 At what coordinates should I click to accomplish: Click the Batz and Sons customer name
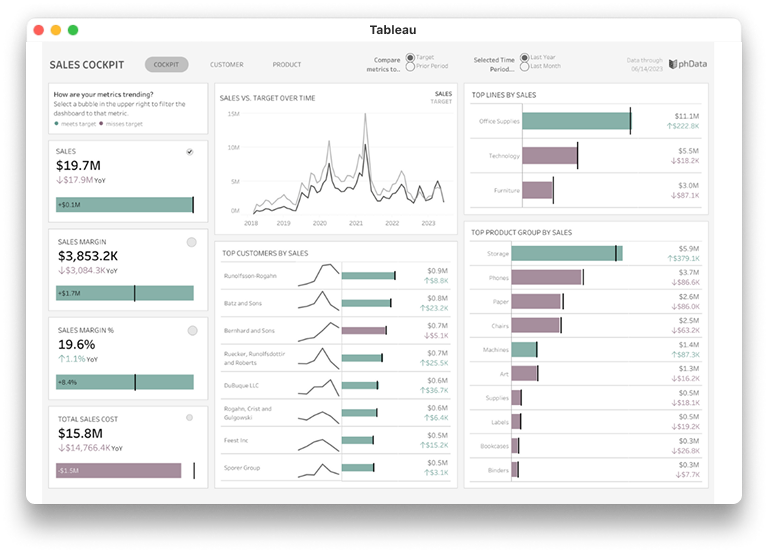tap(243, 303)
